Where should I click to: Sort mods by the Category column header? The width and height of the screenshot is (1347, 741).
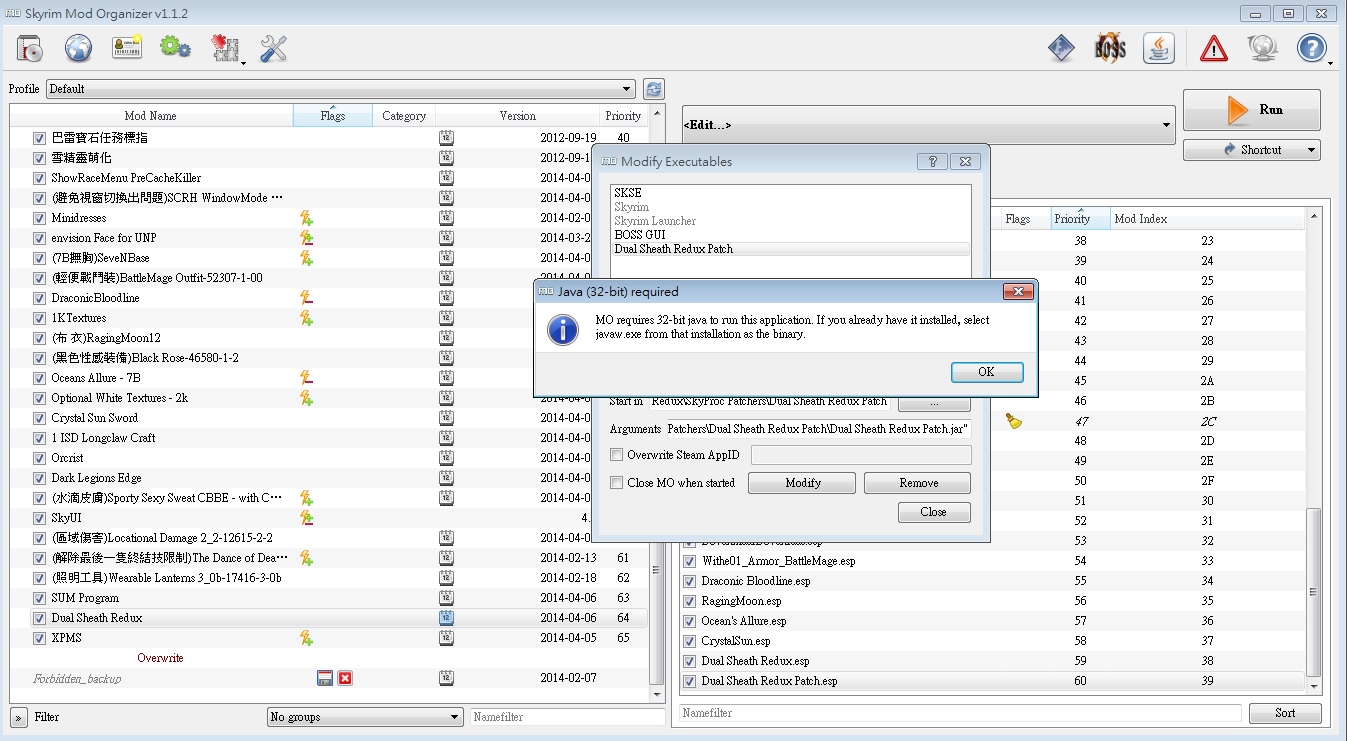tap(404, 116)
